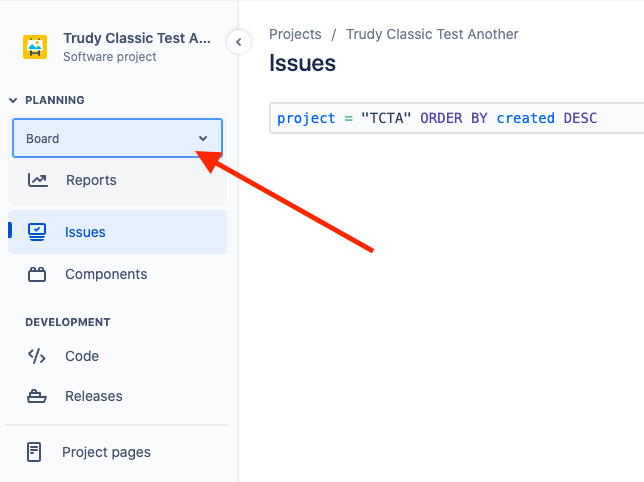Click the Project pages document icon
This screenshot has width=644, height=482.
(35, 452)
